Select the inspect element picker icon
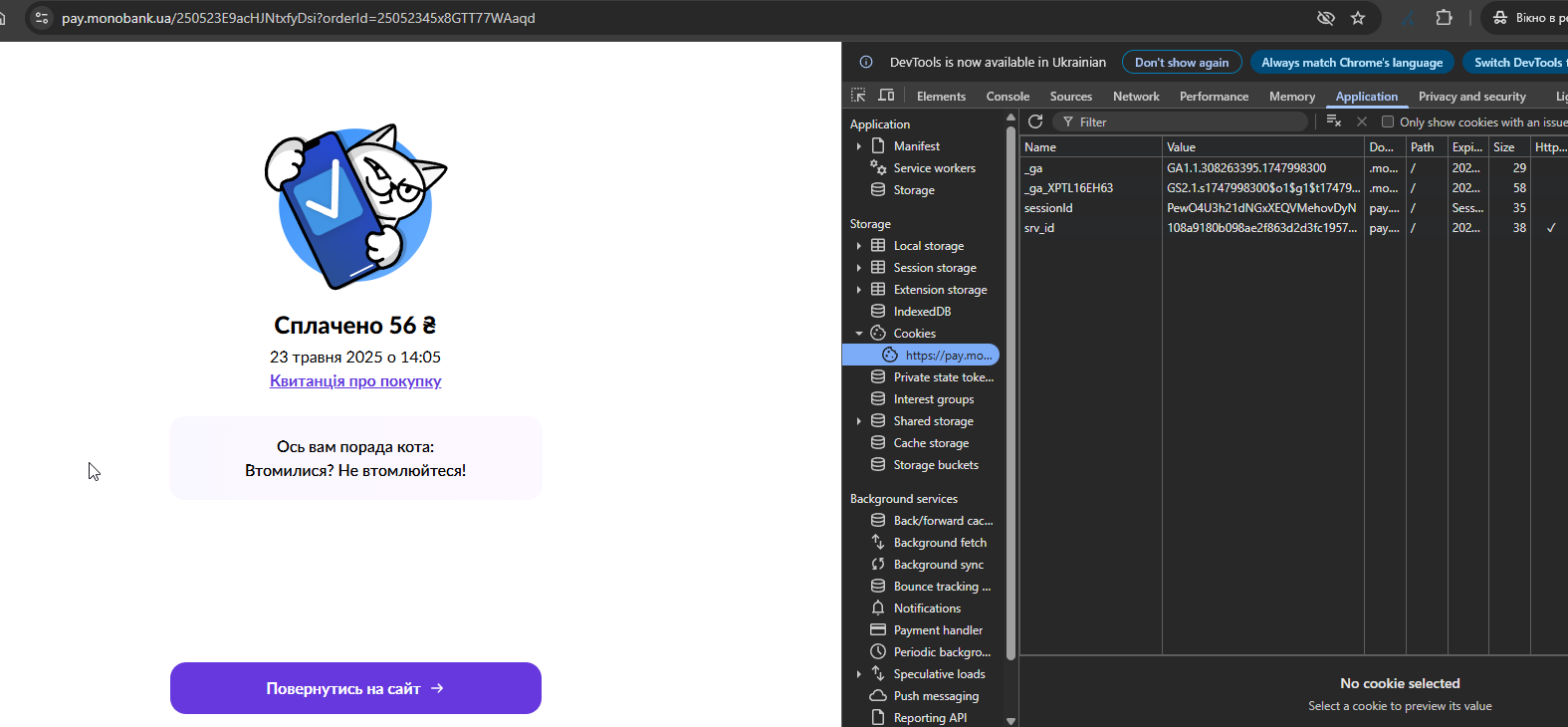The width and height of the screenshot is (1568, 727). pos(858,96)
